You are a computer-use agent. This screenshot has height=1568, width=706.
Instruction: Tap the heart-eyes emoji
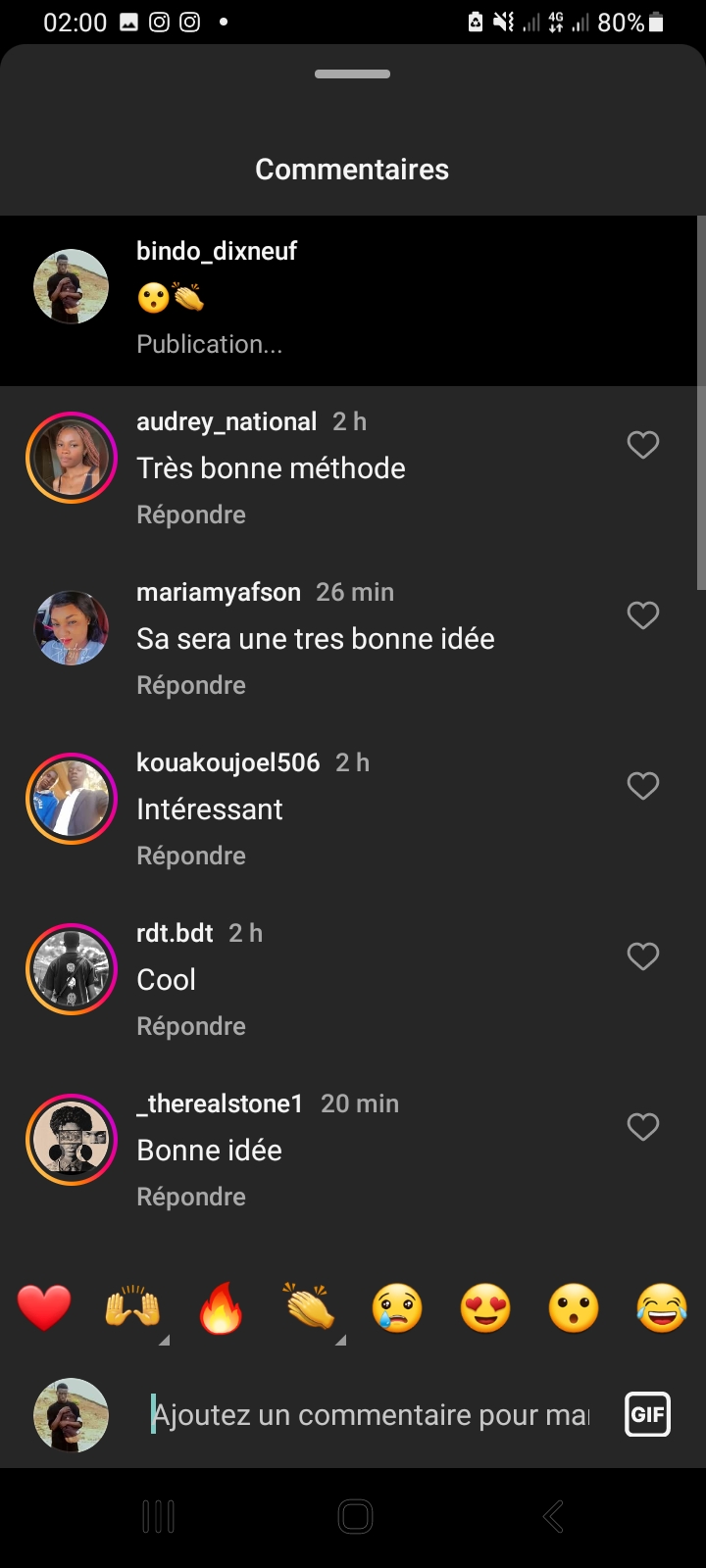coord(485,1308)
